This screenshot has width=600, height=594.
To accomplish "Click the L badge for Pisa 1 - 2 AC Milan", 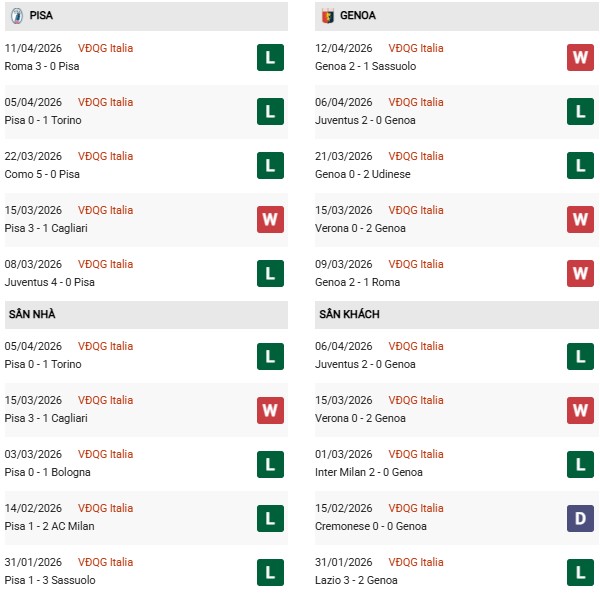I will (271, 517).
